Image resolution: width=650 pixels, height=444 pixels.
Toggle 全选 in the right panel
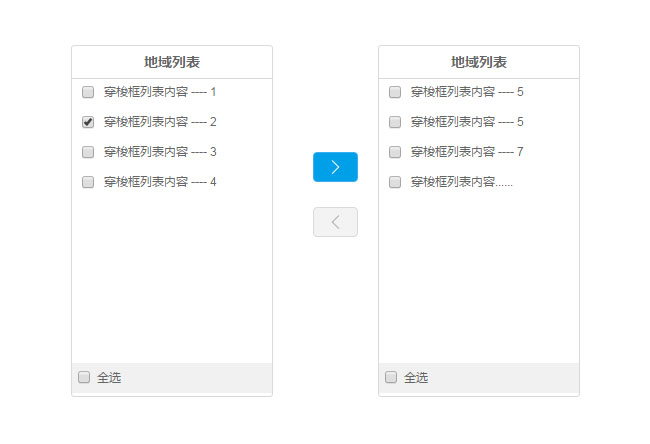pyautogui.click(x=391, y=377)
